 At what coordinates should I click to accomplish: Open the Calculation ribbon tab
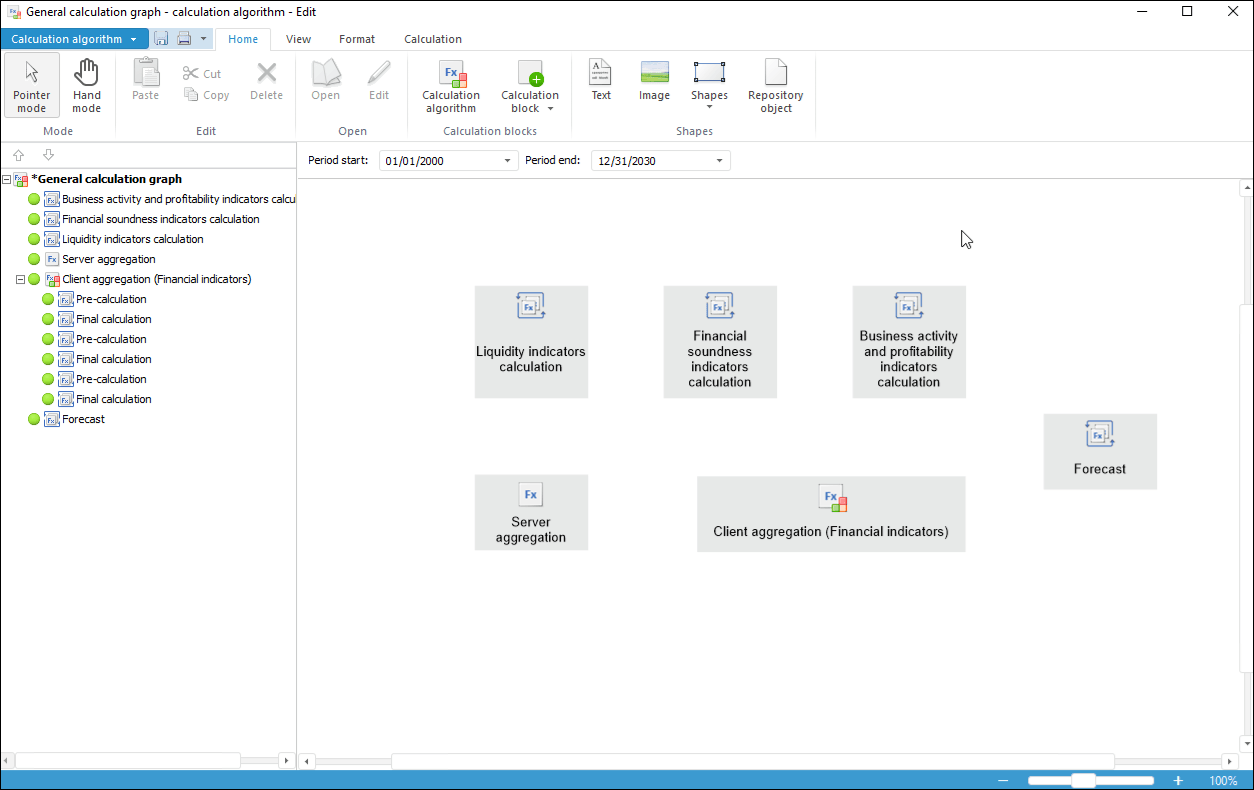433,39
